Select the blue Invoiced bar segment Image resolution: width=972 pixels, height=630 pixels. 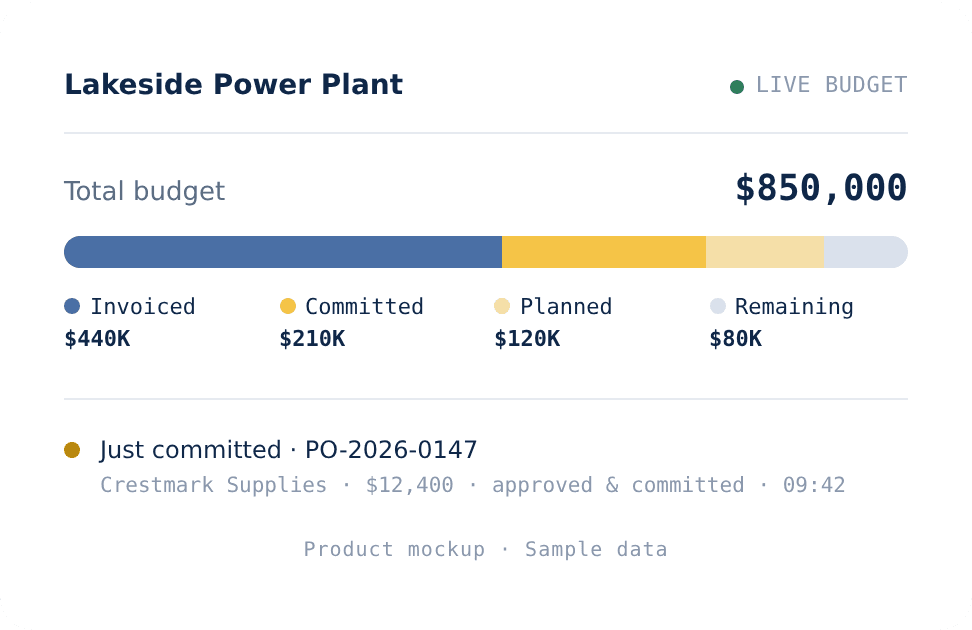[283, 252]
